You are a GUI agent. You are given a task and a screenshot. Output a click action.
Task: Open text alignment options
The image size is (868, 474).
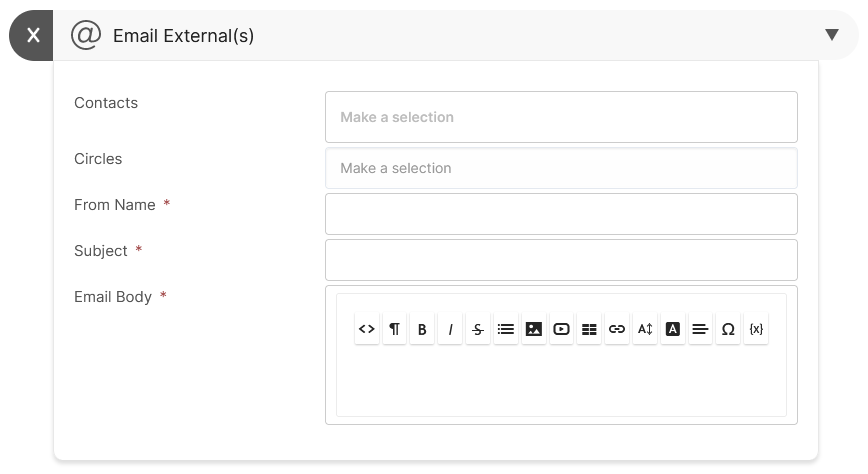pos(700,329)
